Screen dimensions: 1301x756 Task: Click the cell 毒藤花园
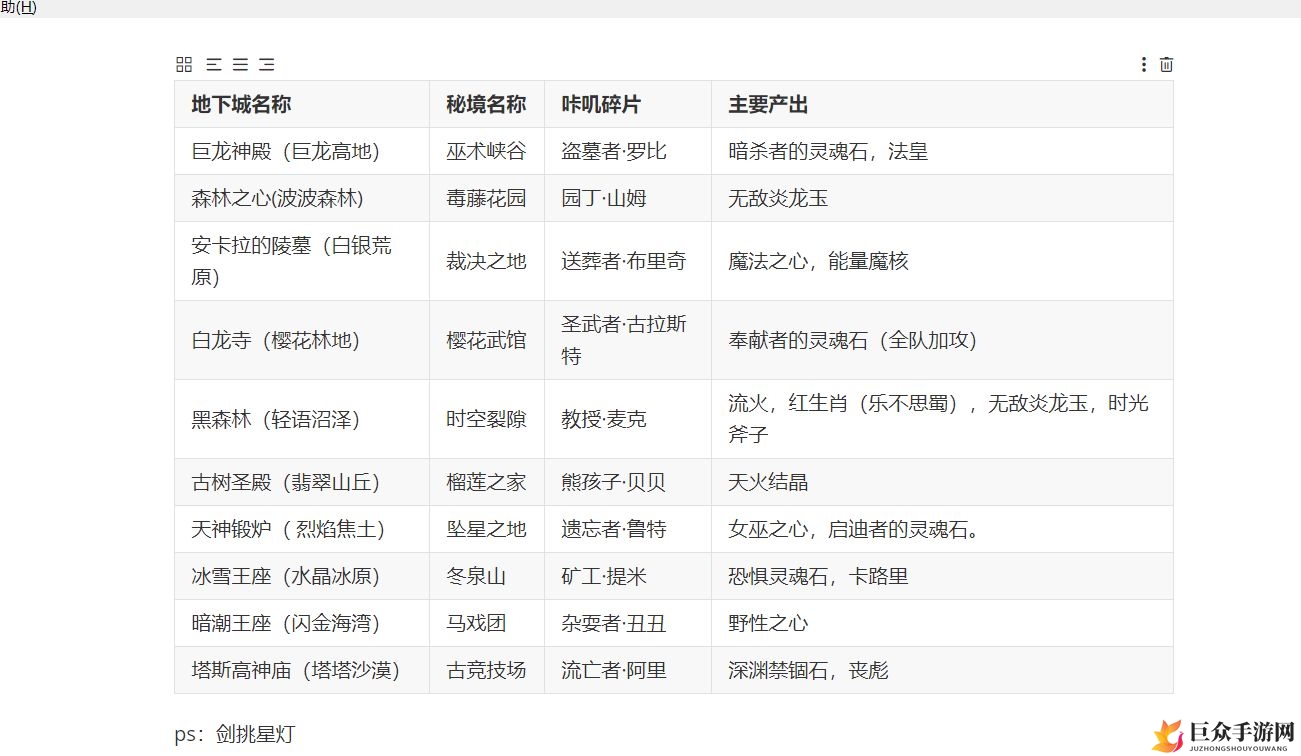coord(487,198)
